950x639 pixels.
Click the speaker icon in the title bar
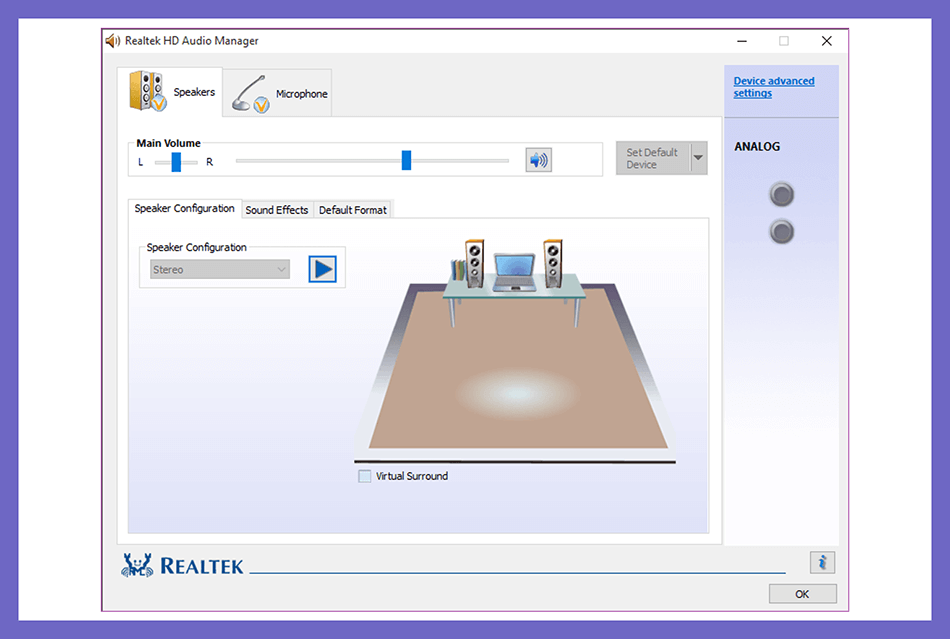click(111, 40)
